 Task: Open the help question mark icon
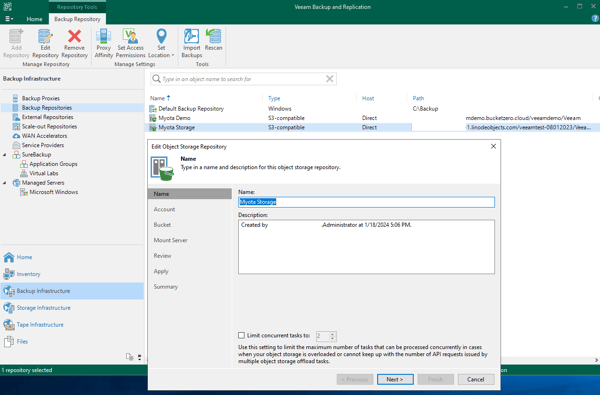pyautogui.click(x=595, y=18)
